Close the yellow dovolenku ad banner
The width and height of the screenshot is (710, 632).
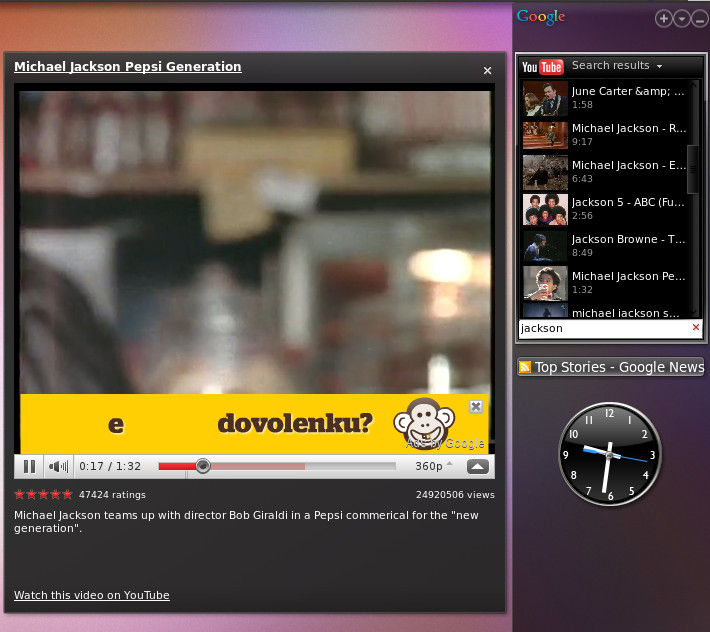tap(476, 407)
